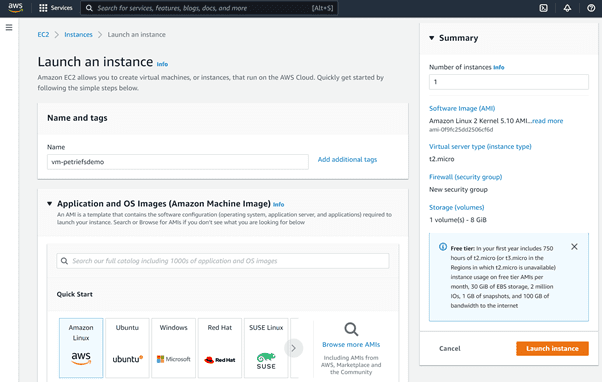Open Info link for Number of instances
This screenshot has height=382, width=602.
tap(499, 67)
